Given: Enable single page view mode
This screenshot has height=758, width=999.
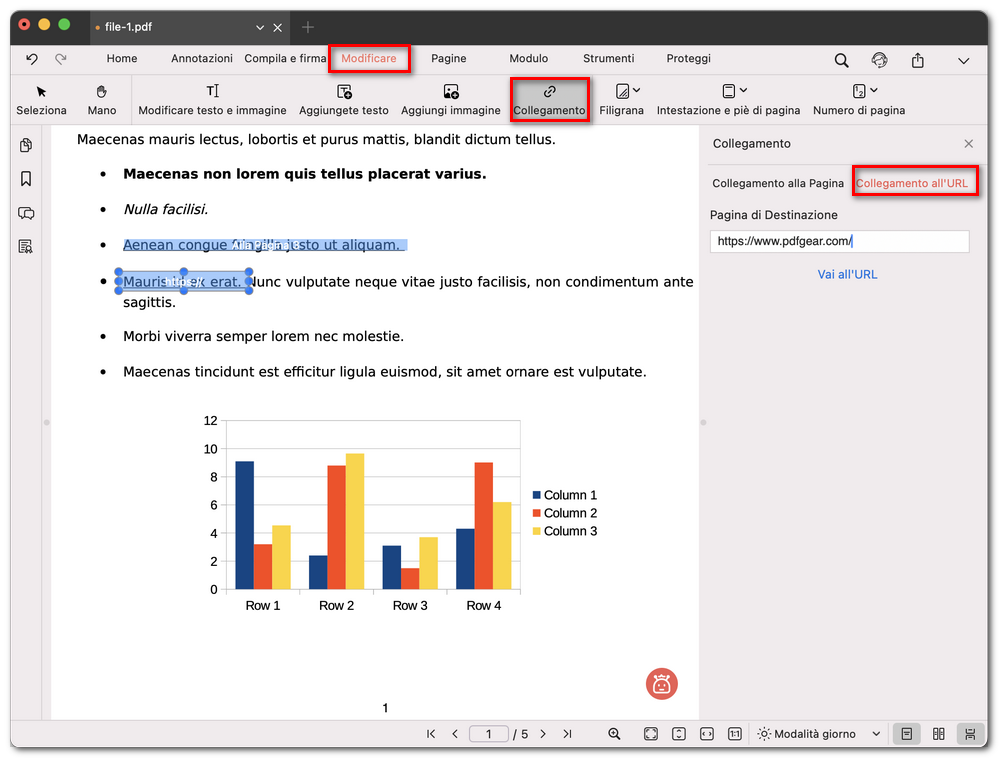Looking at the screenshot, I should [906, 734].
